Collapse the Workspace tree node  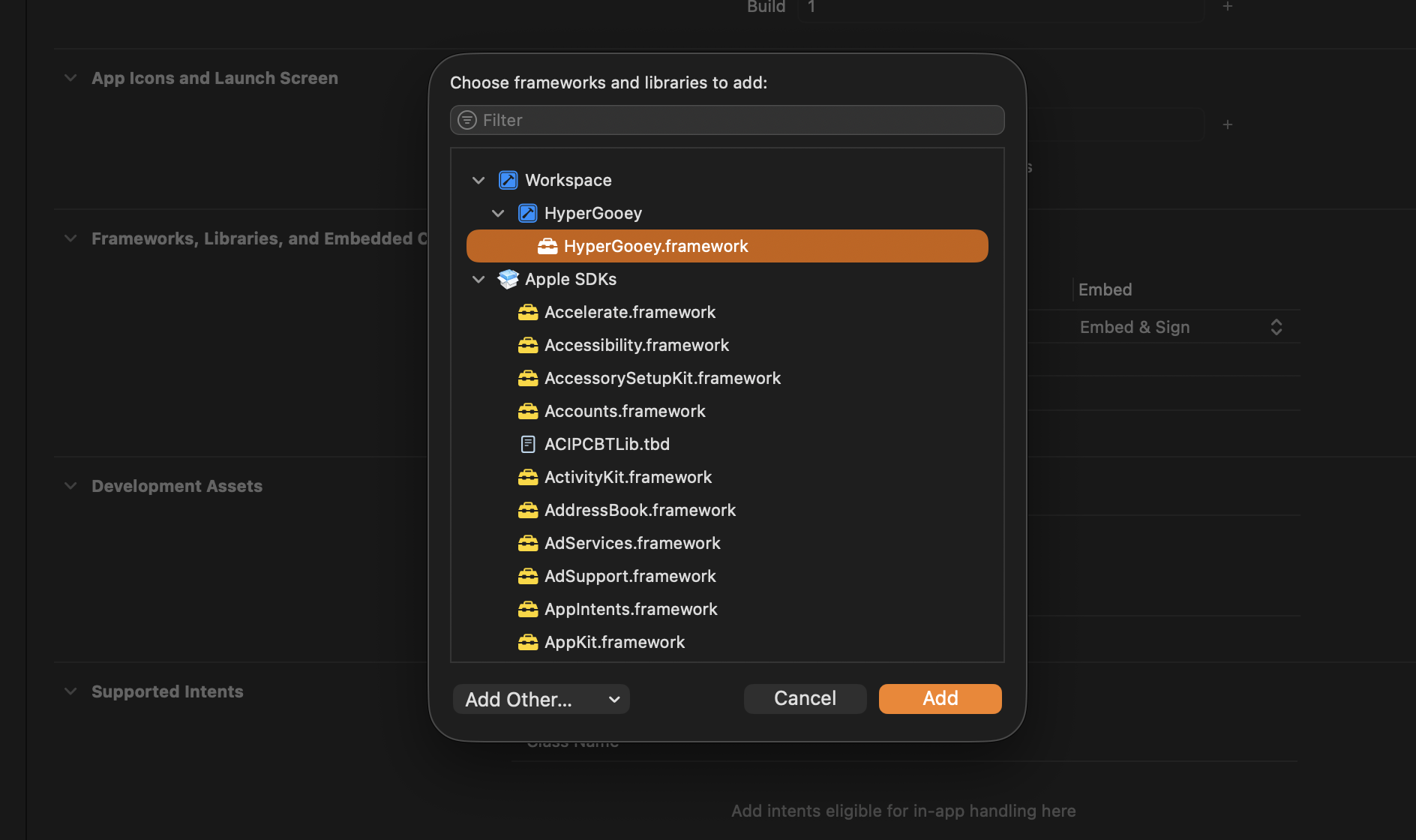[x=478, y=180]
